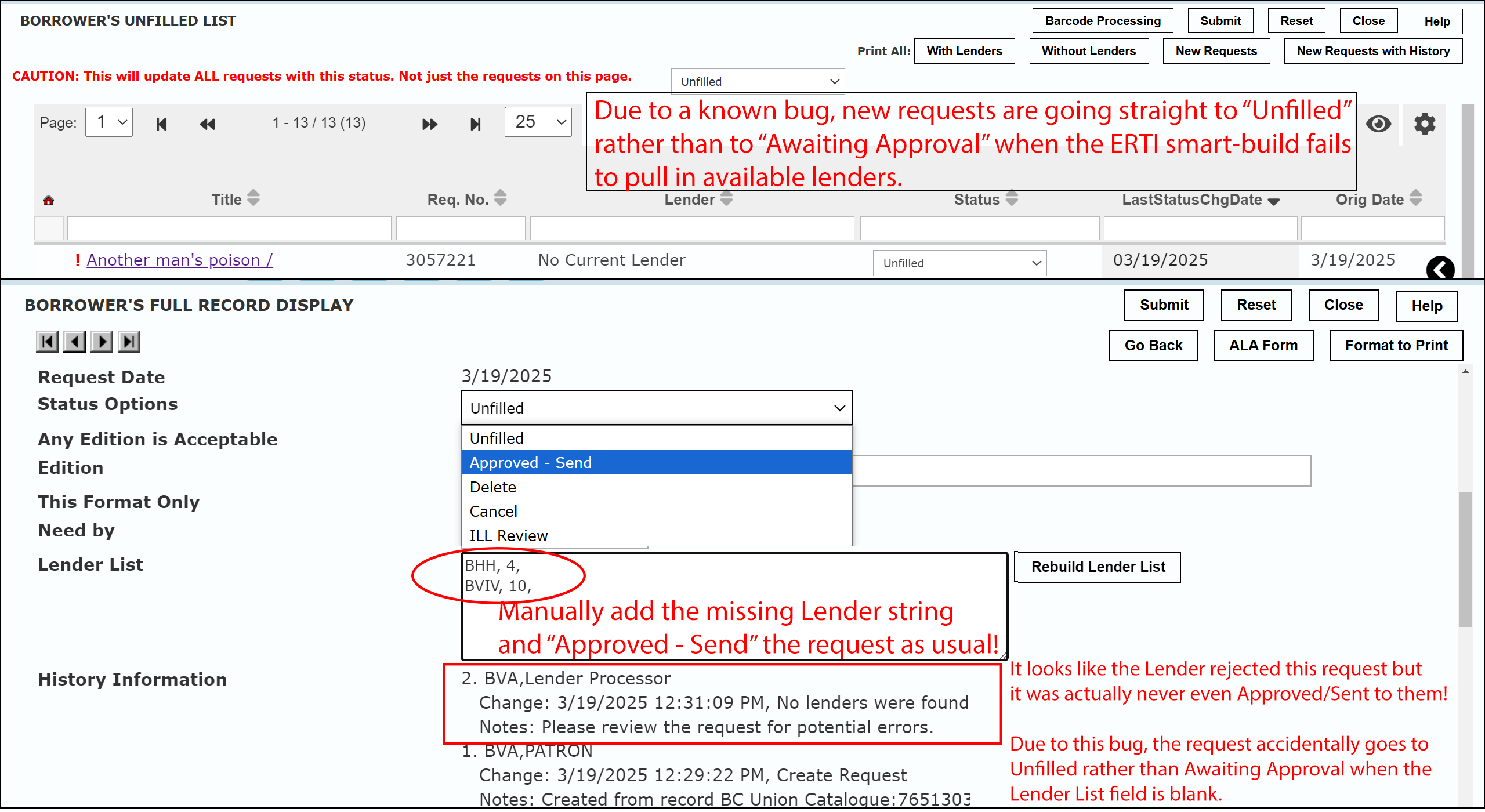This screenshot has width=1485, height=812.
Task: Go to the previous page of results
Action: tap(207, 124)
